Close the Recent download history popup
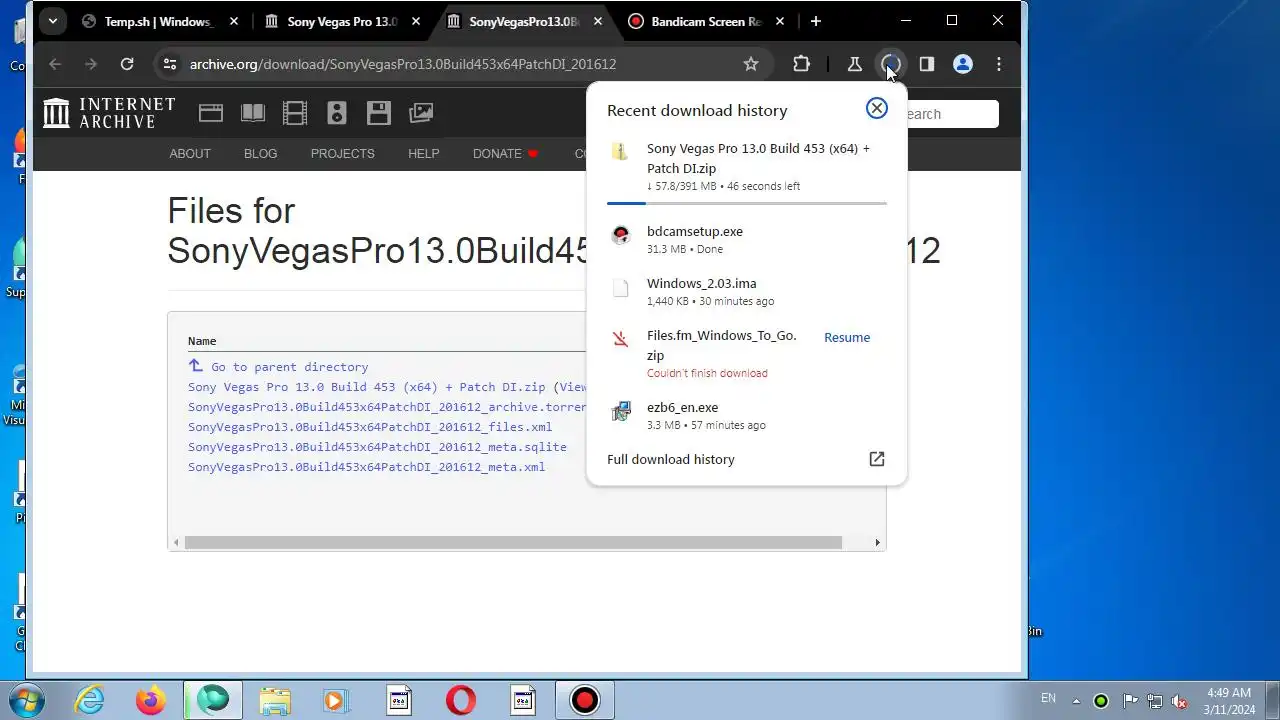This screenshot has width=1280, height=720. (x=877, y=108)
